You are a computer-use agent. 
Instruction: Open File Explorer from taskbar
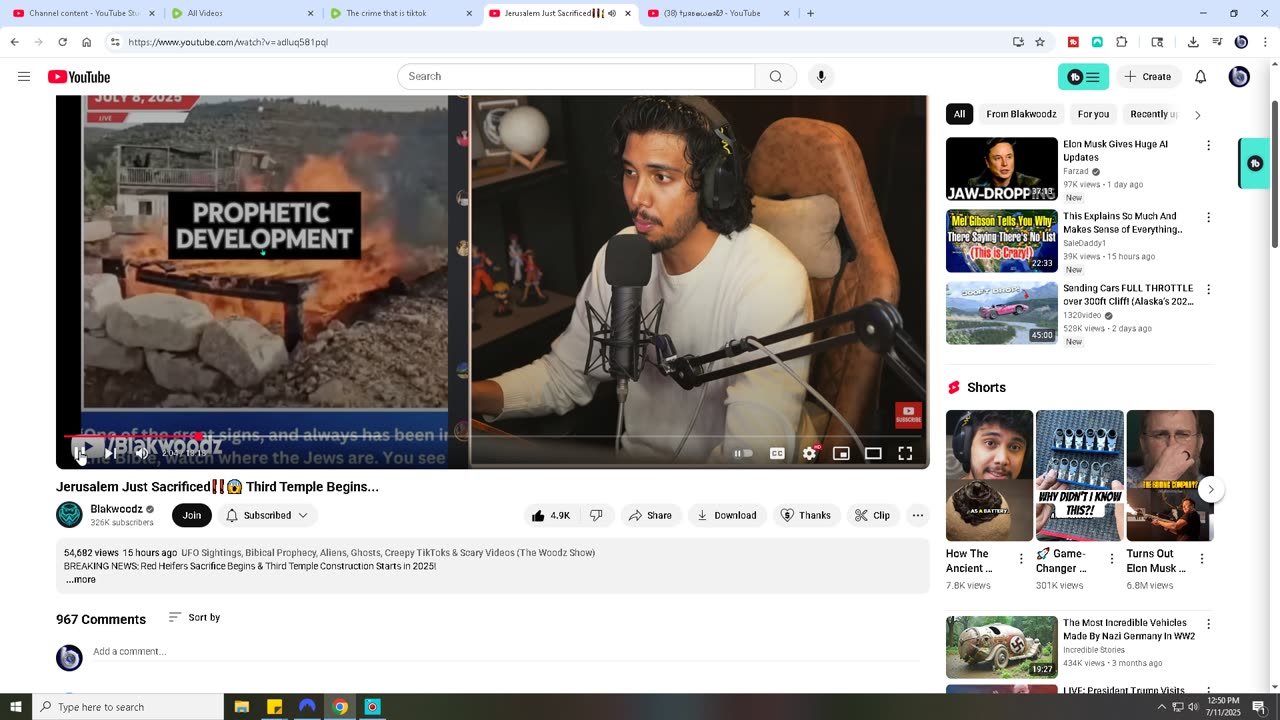tap(241, 707)
